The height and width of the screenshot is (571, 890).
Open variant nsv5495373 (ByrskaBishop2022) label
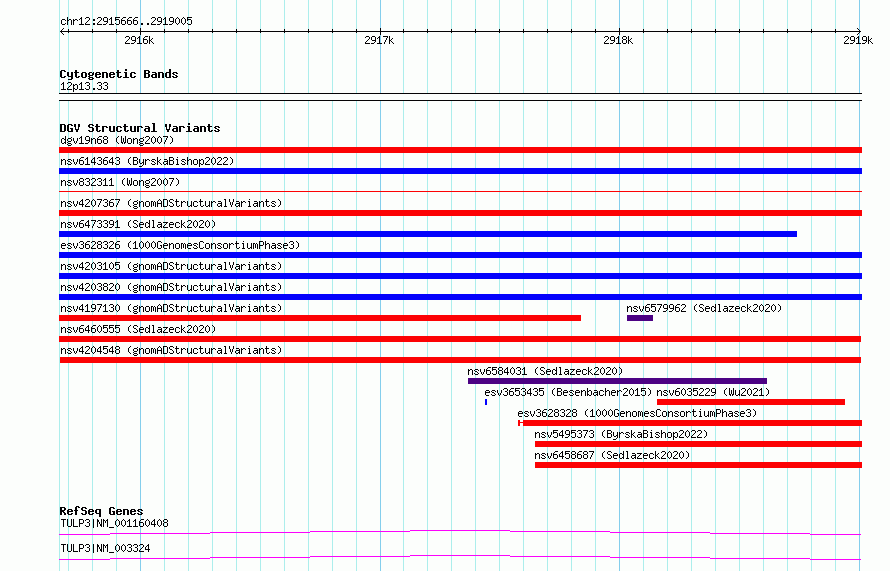tap(621, 434)
